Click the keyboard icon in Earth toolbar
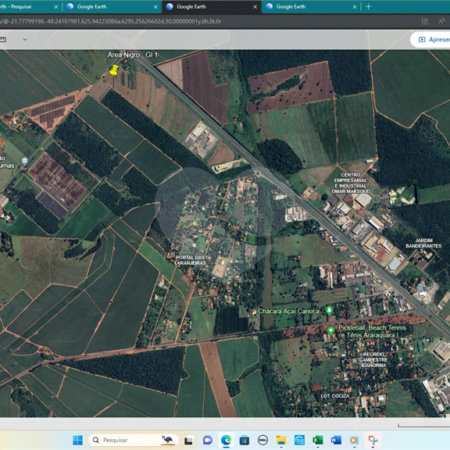Screen dimensions: 450x450 (x=3, y=39)
